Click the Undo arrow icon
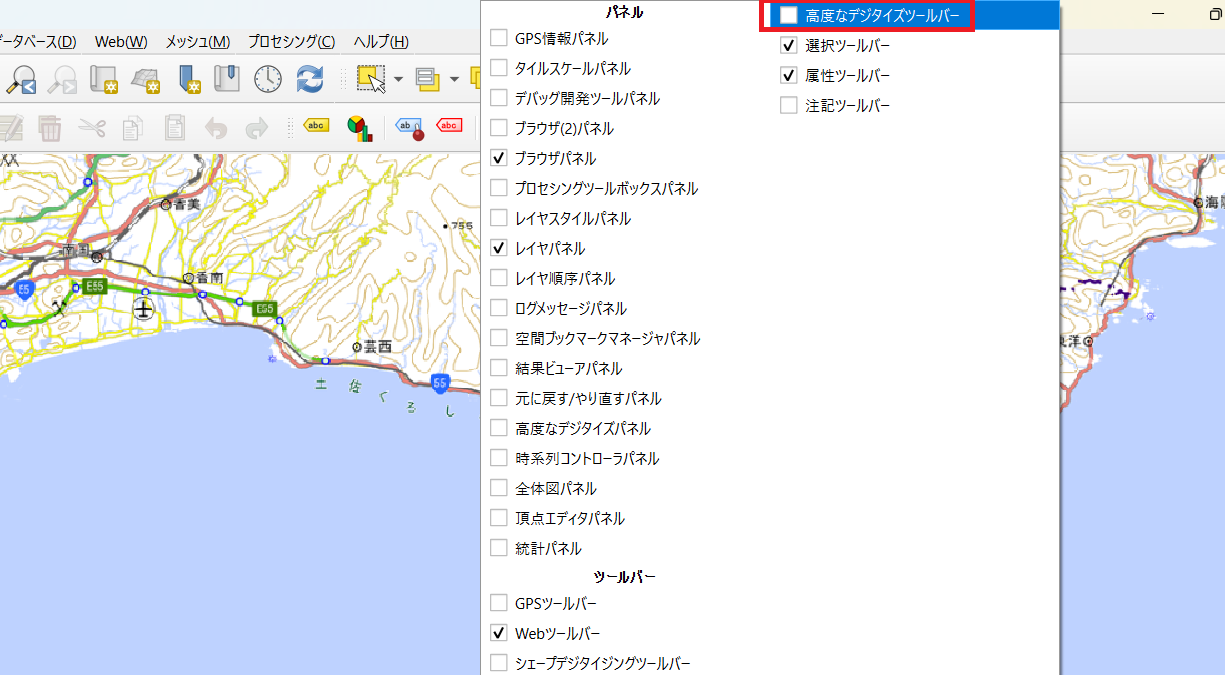1225x675 pixels. pos(216,127)
